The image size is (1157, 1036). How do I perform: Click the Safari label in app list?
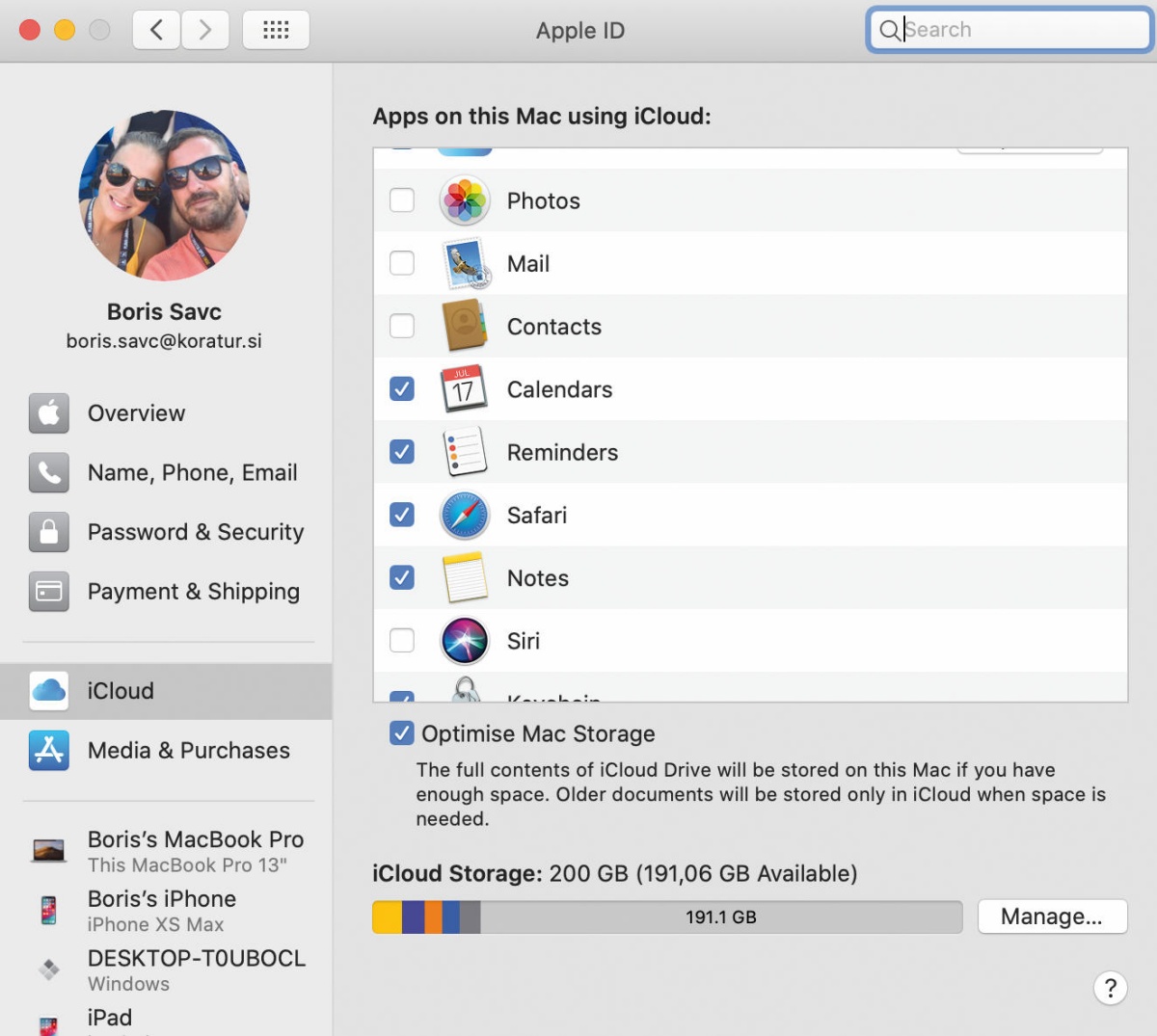point(537,515)
